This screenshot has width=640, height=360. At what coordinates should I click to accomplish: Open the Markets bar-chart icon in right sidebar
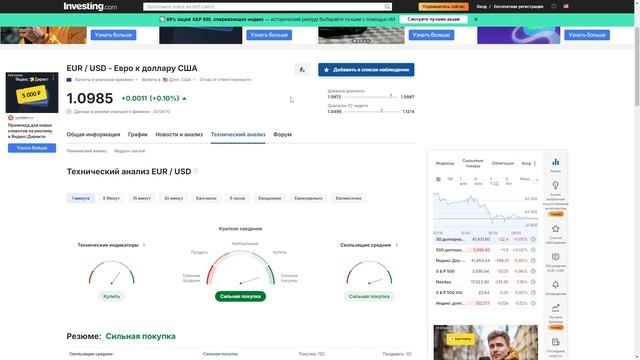click(x=556, y=162)
